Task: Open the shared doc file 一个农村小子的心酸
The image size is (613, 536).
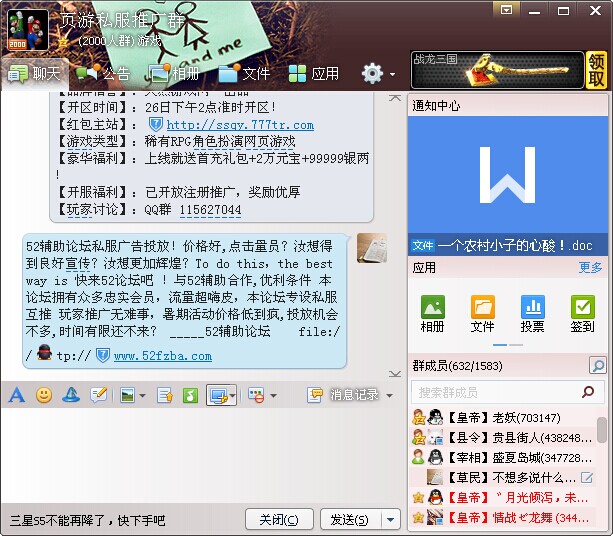Action: tap(507, 246)
